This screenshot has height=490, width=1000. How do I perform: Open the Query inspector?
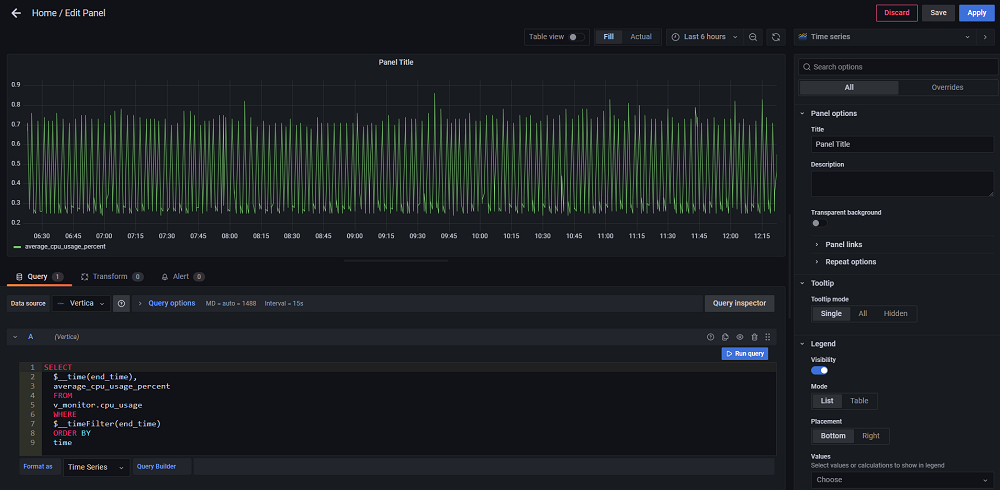(x=739, y=304)
